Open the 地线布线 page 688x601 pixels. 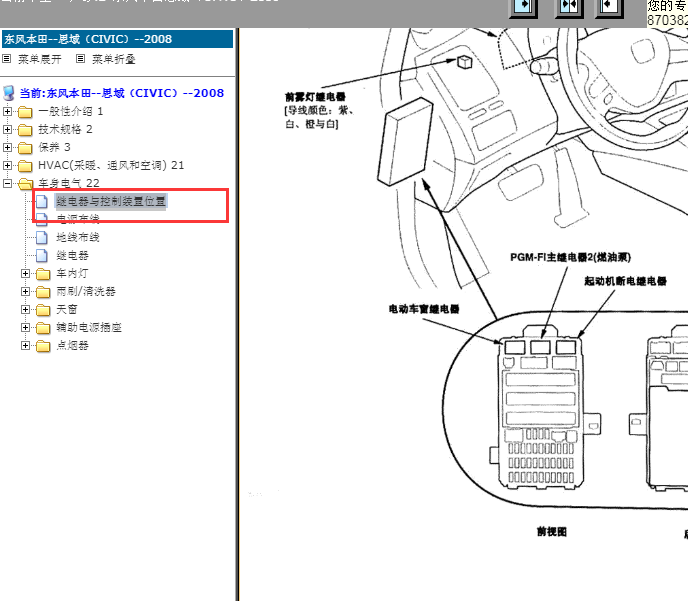(x=78, y=237)
